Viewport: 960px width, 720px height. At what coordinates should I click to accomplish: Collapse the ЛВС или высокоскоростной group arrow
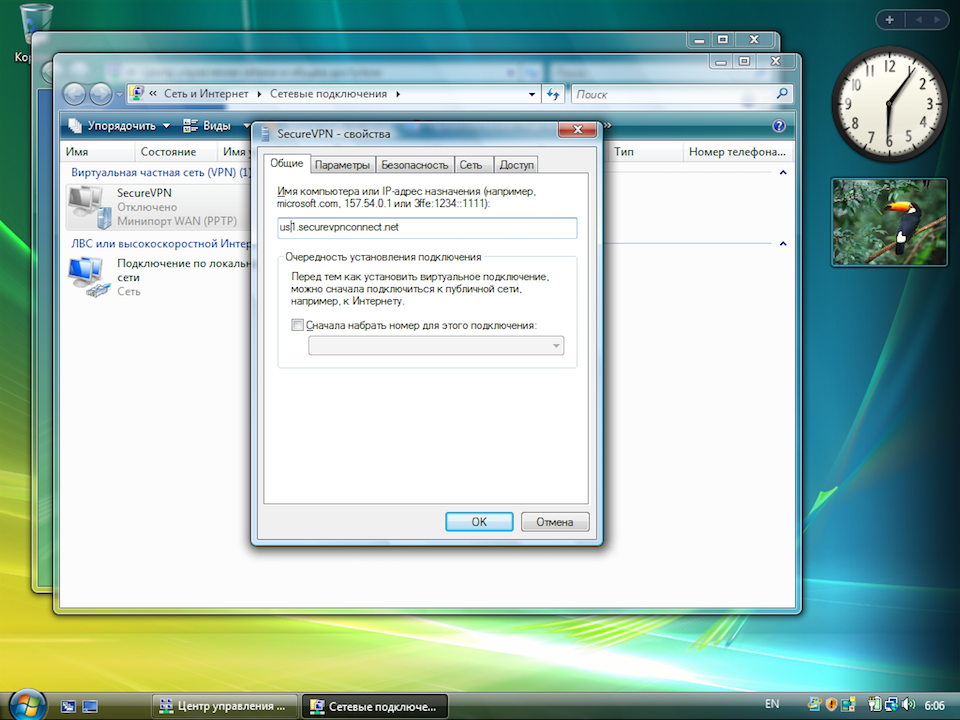click(x=782, y=244)
